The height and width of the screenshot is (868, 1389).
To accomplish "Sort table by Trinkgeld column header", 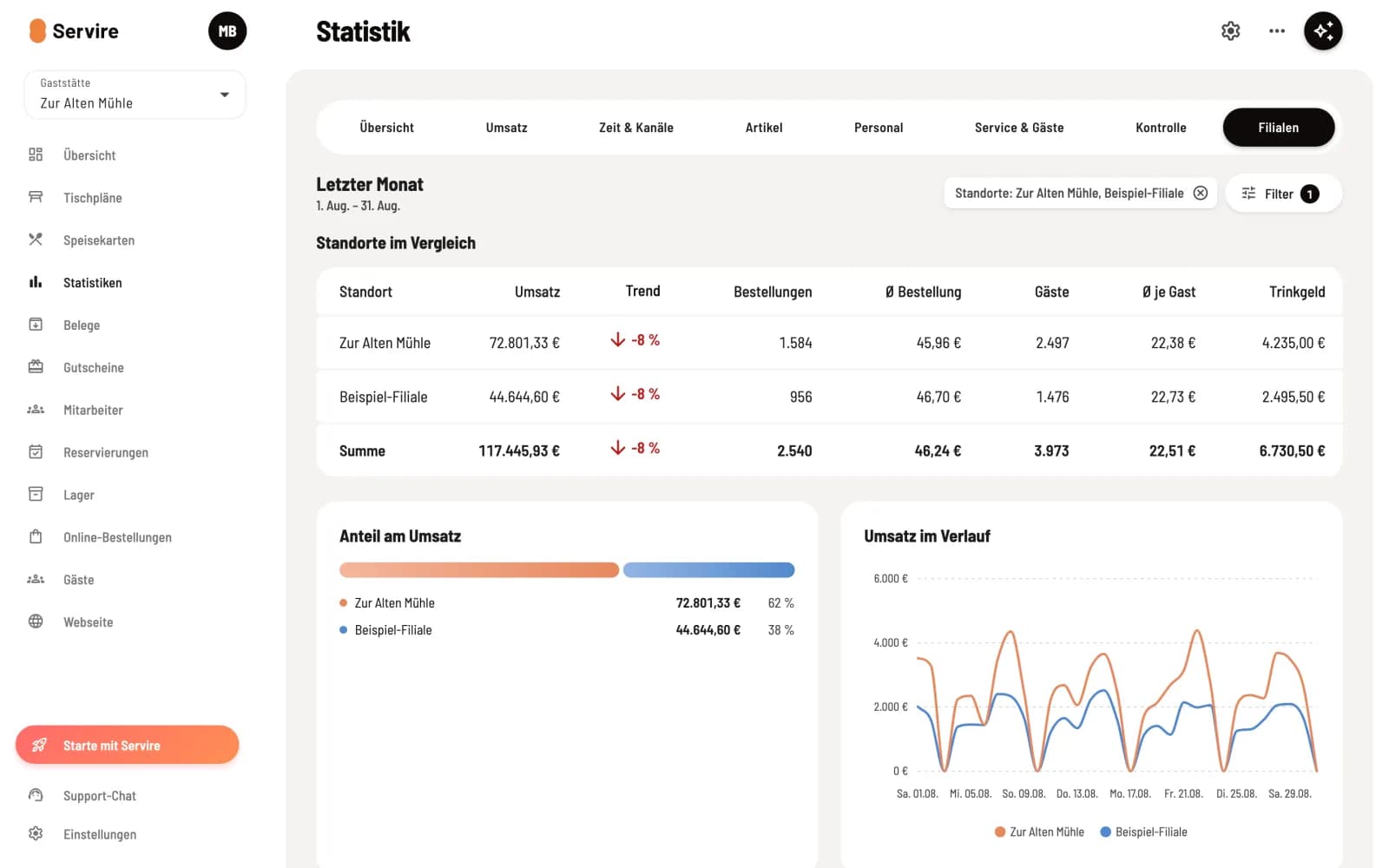I will 1297,292.
